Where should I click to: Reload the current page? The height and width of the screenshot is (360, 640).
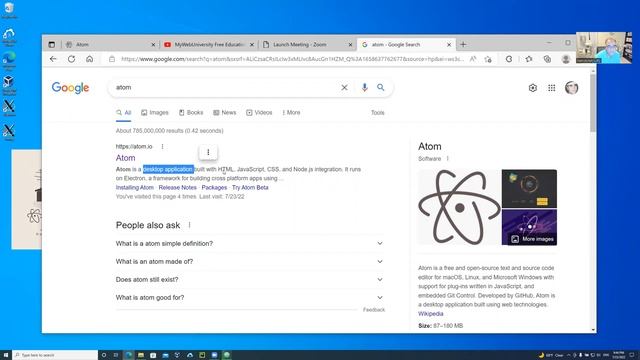coord(71,59)
